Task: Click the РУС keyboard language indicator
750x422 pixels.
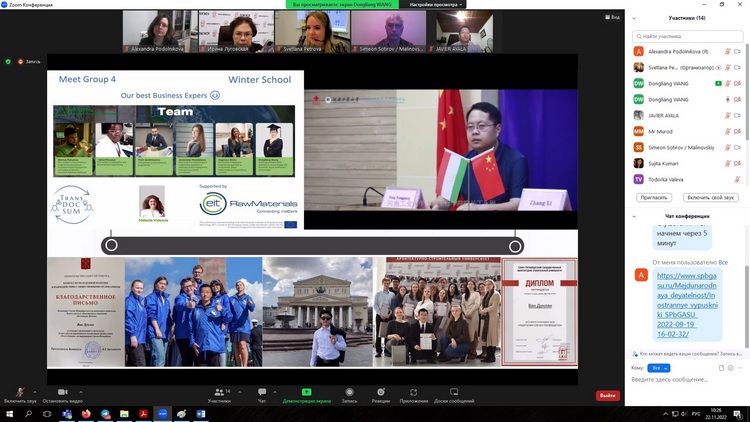Action: [x=696, y=414]
